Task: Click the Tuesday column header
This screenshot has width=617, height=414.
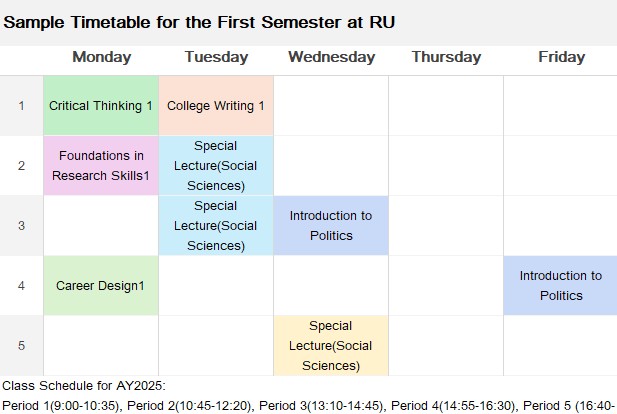Action: (x=216, y=57)
